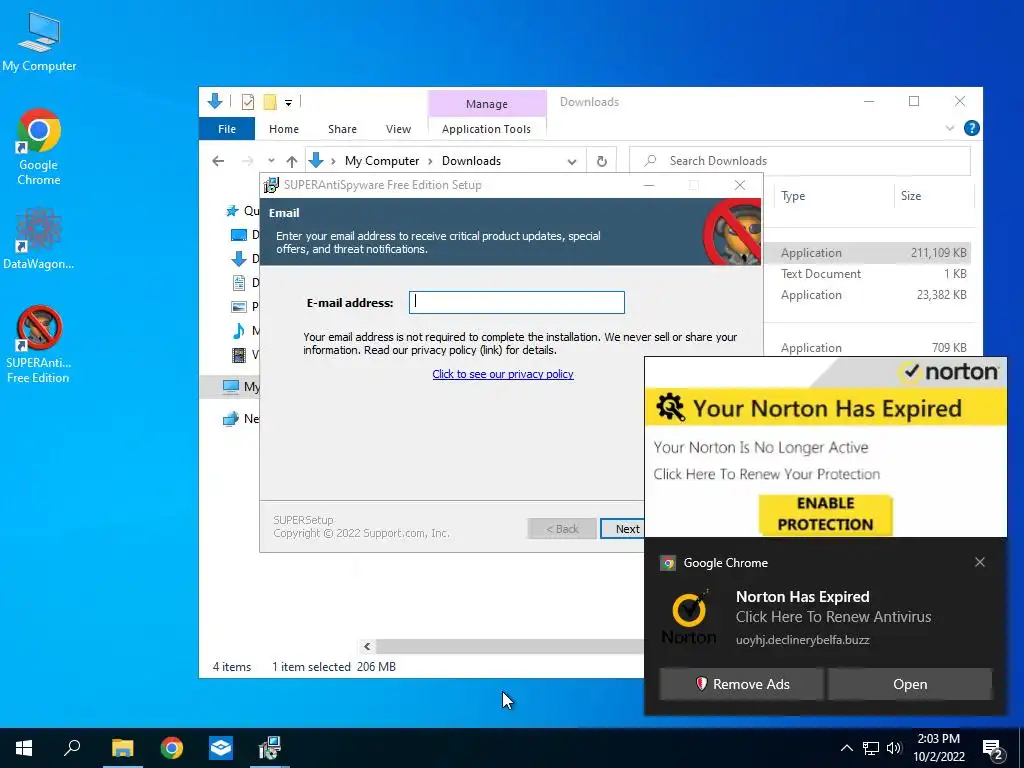Focus the Search Downloads field
The width and height of the screenshot is (1024, 768).
(799, 161)
